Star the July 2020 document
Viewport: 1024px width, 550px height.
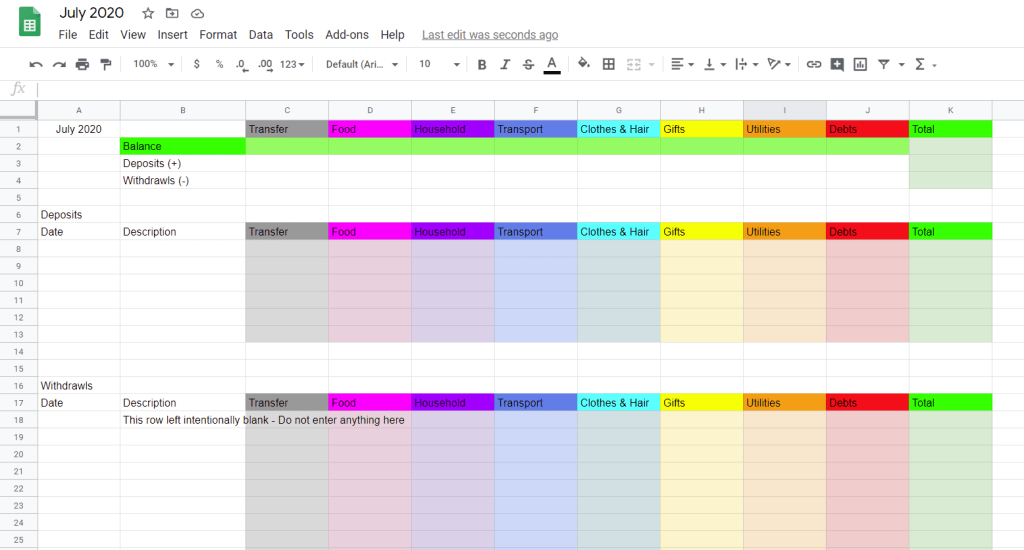tap(148, 13)
